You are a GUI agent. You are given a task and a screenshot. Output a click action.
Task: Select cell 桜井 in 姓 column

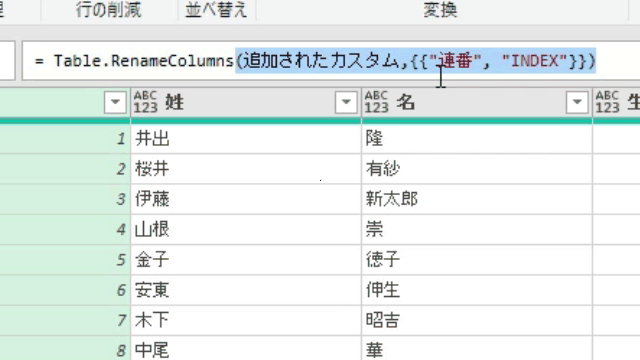click(246, 169)
